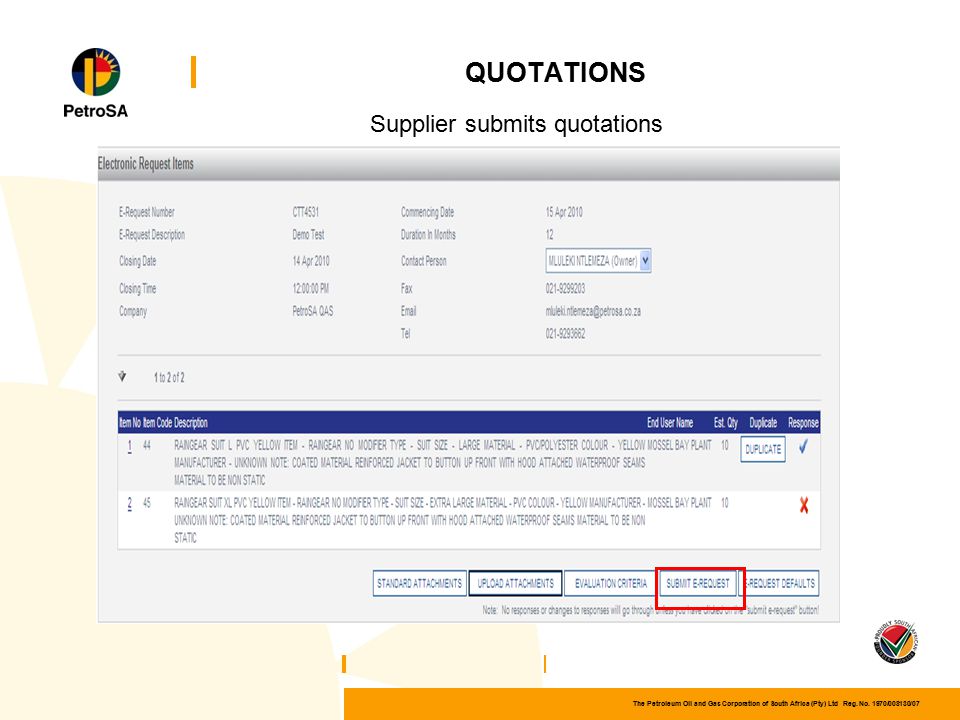Image resolution: width=960 pixels, height=720 pixels.
Task: Click the Commencing Date value 15 Apr 2010
Action: point(564,212)
